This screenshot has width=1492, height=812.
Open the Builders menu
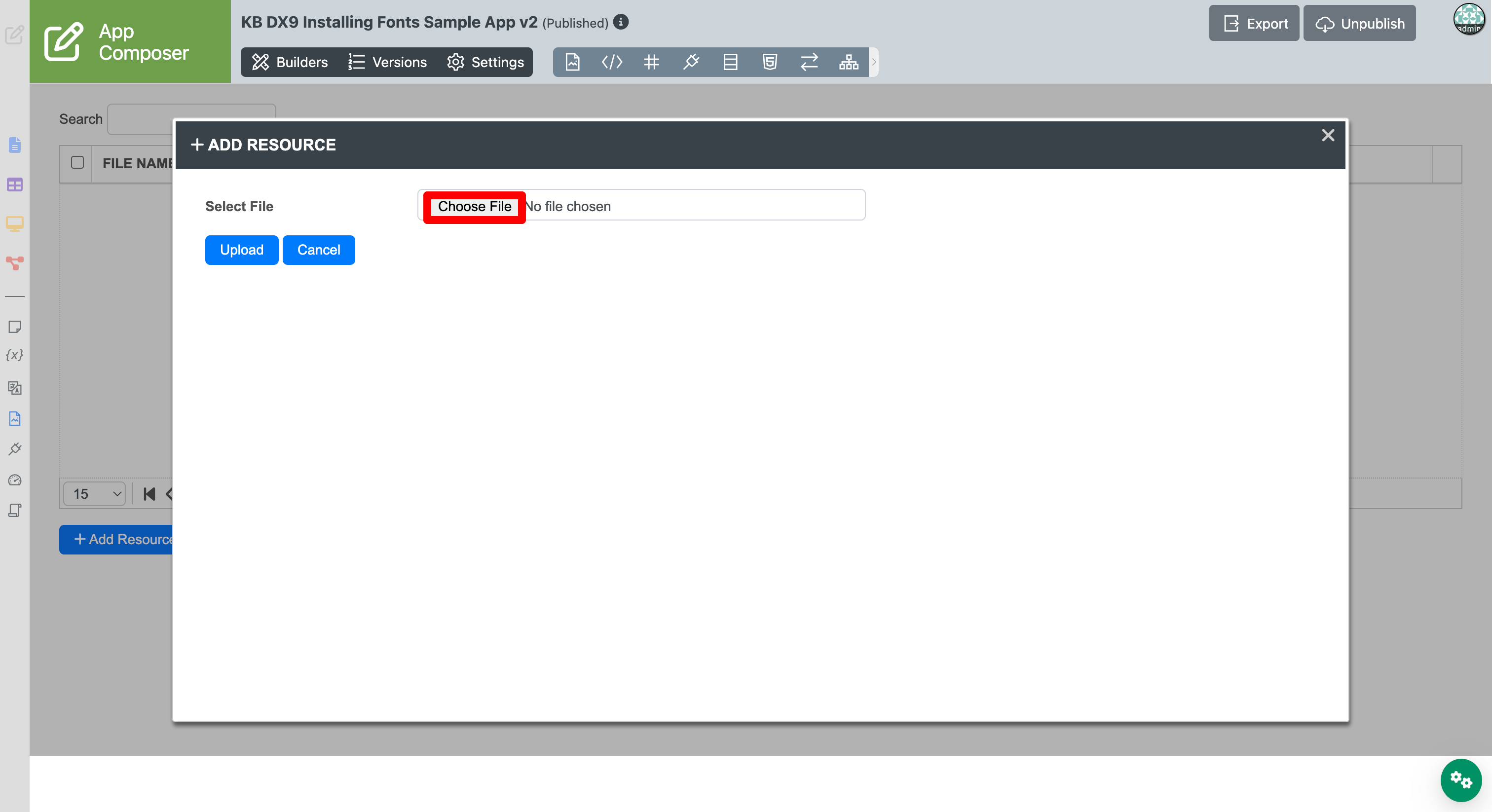point(290,62)
